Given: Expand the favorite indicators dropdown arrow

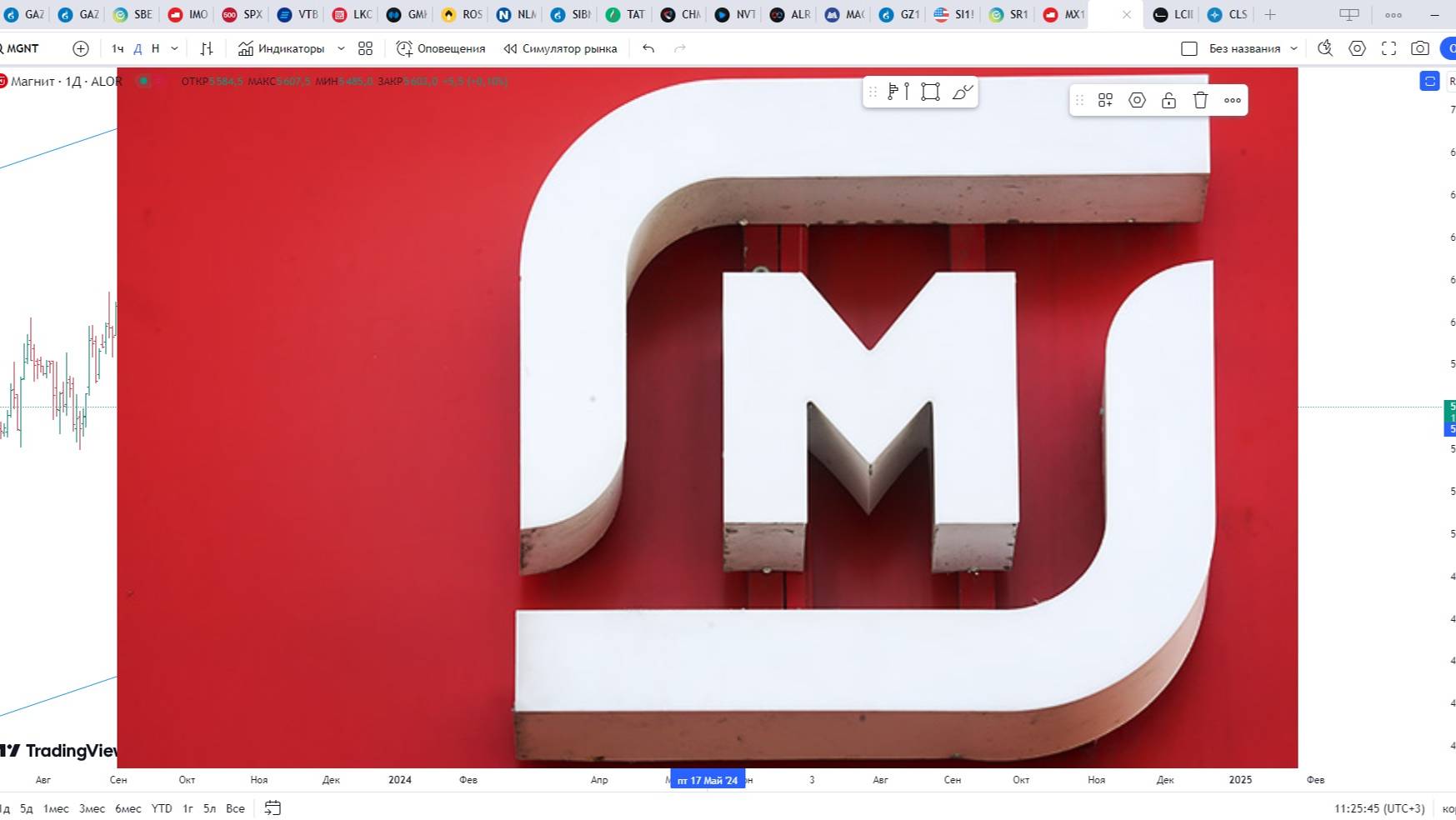Looking at the screenshot, I should pyautogui.click(x=341, y=48).
